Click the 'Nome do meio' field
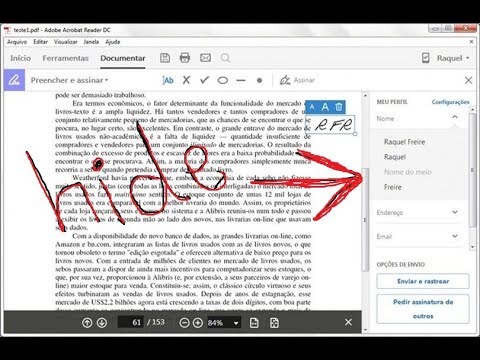 408,172
